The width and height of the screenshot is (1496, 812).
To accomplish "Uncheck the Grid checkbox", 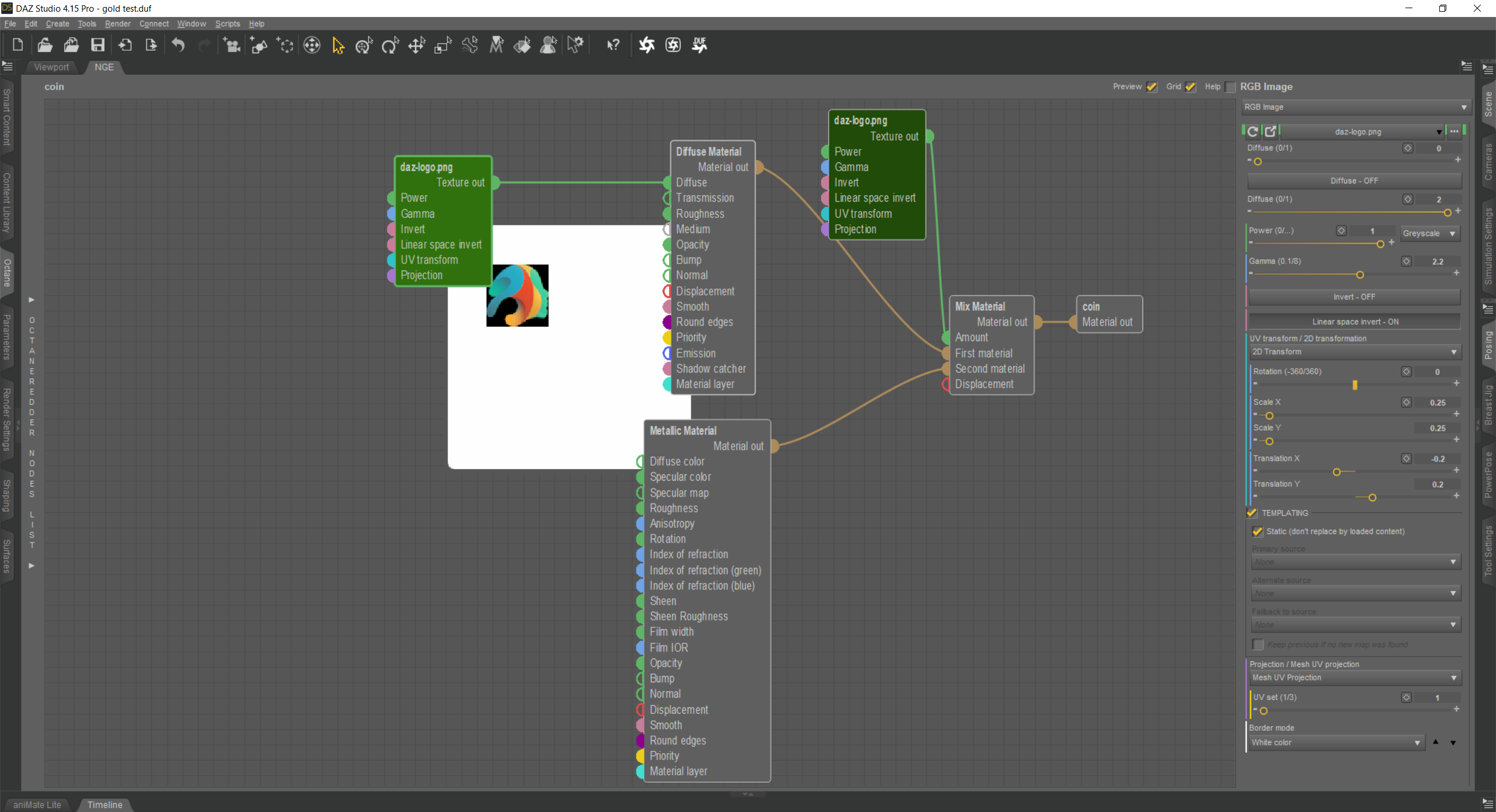I will click(x=1190, y=87).
